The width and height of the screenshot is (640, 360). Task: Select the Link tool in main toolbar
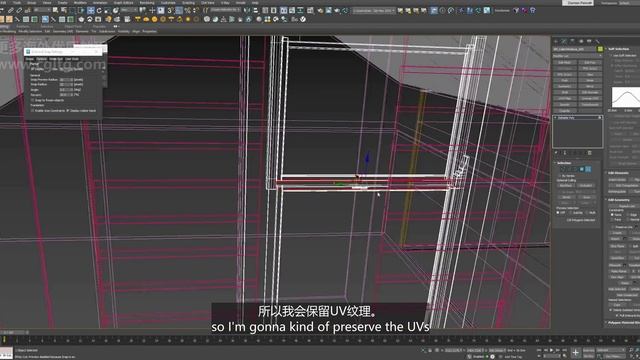[x=11, y=10]
